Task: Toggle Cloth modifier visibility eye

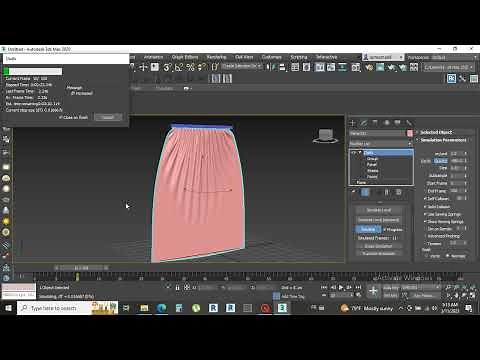Action: pos(353,153)
